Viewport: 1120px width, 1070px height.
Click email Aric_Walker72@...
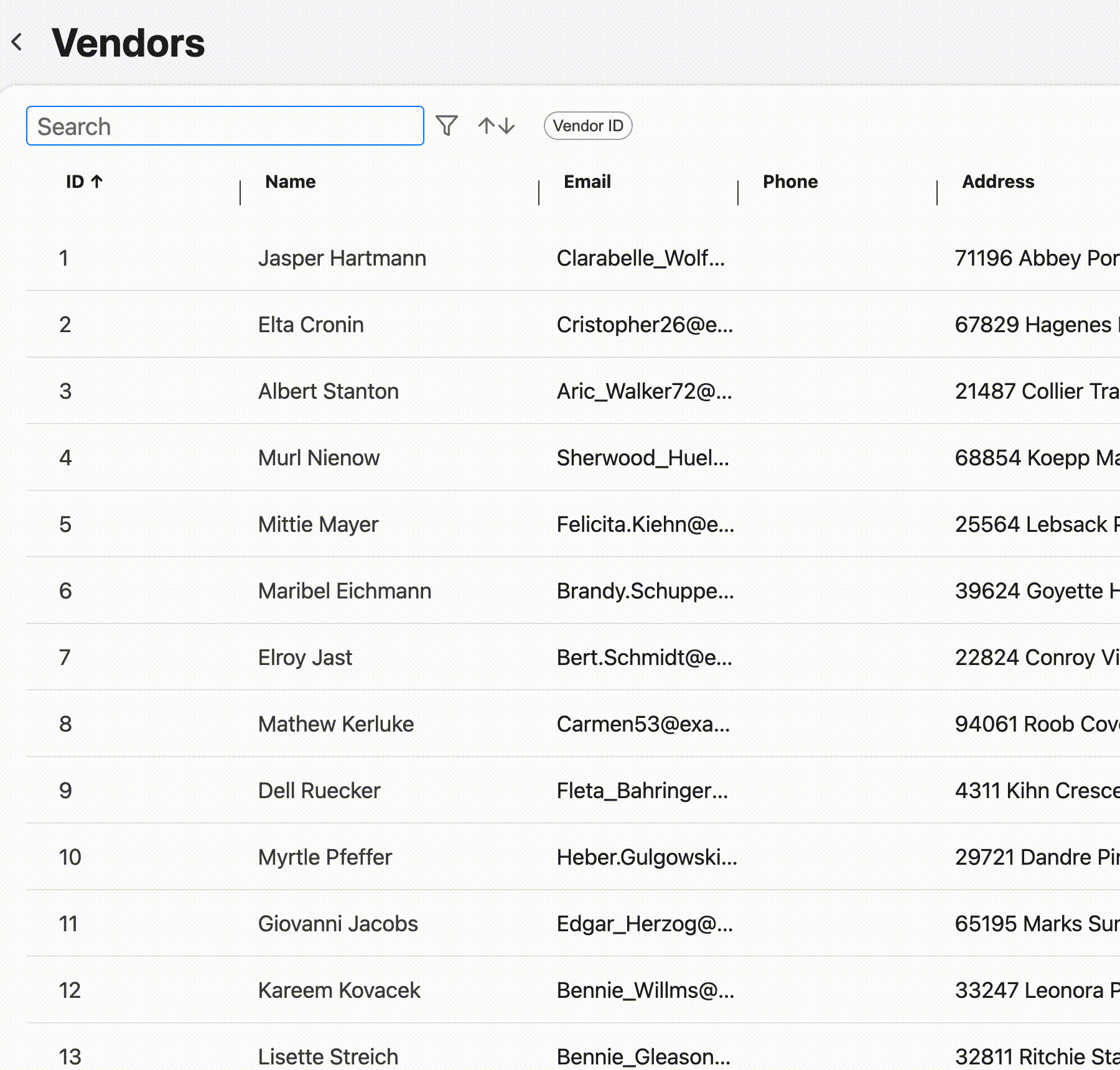pos(645,391)
